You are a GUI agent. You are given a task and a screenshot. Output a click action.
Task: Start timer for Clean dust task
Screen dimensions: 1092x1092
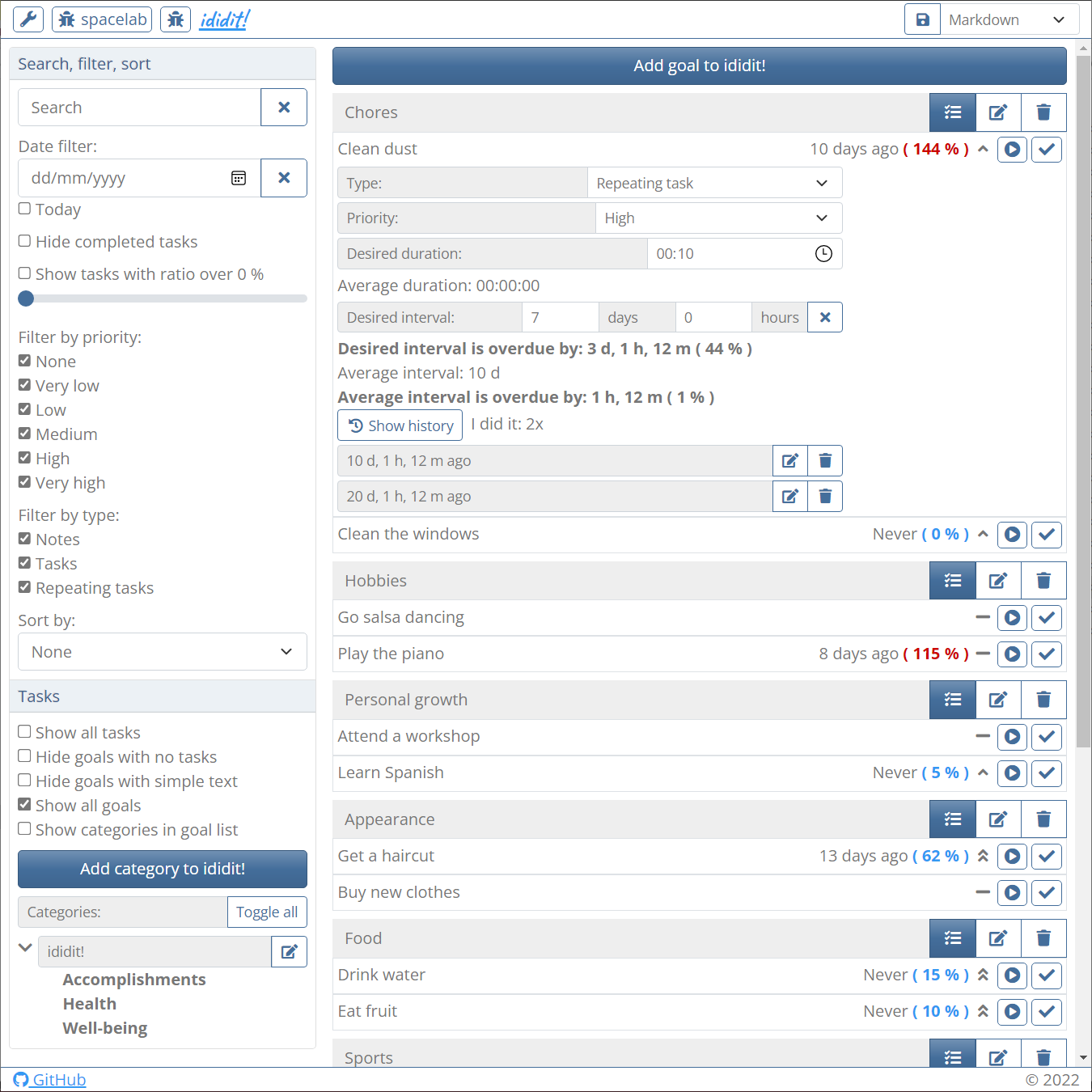pyautogui.click(x=1012, y=149)
